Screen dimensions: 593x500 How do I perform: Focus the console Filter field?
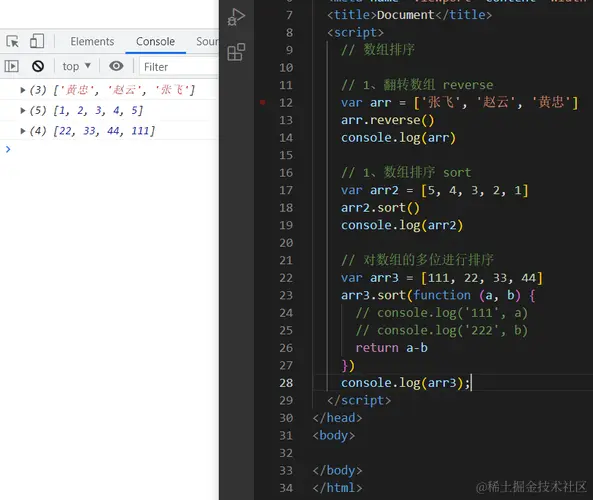pyautogui.click(x=179, y=67)
